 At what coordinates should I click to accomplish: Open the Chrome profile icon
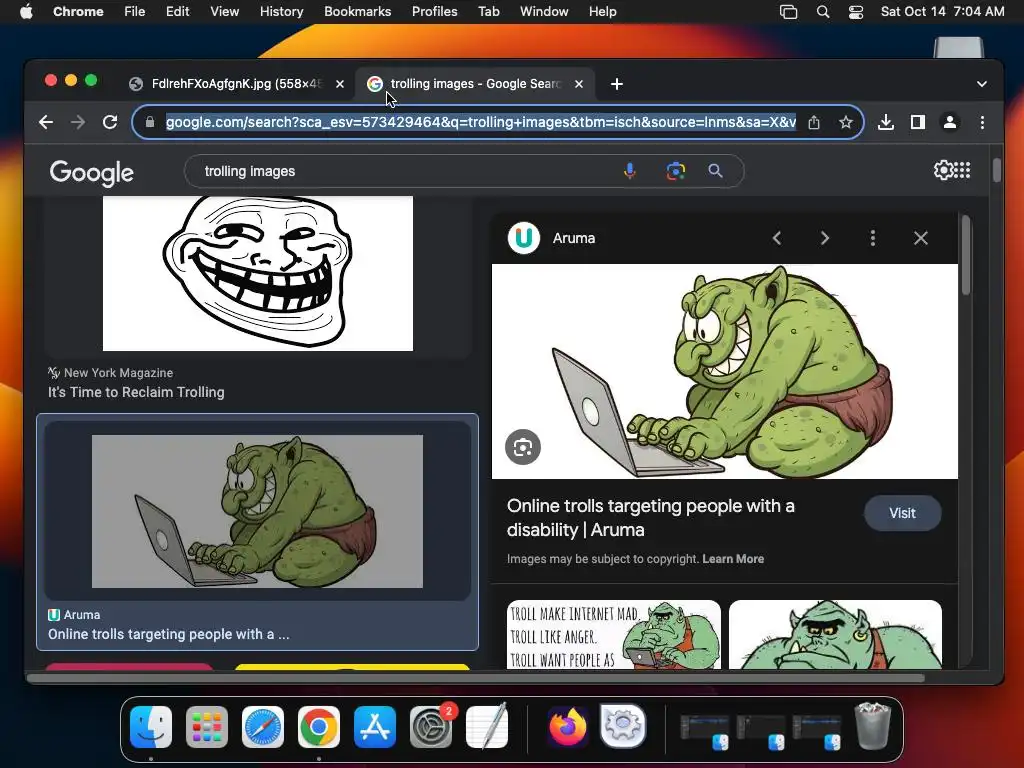pyautogui.click(x=950, y=122)
